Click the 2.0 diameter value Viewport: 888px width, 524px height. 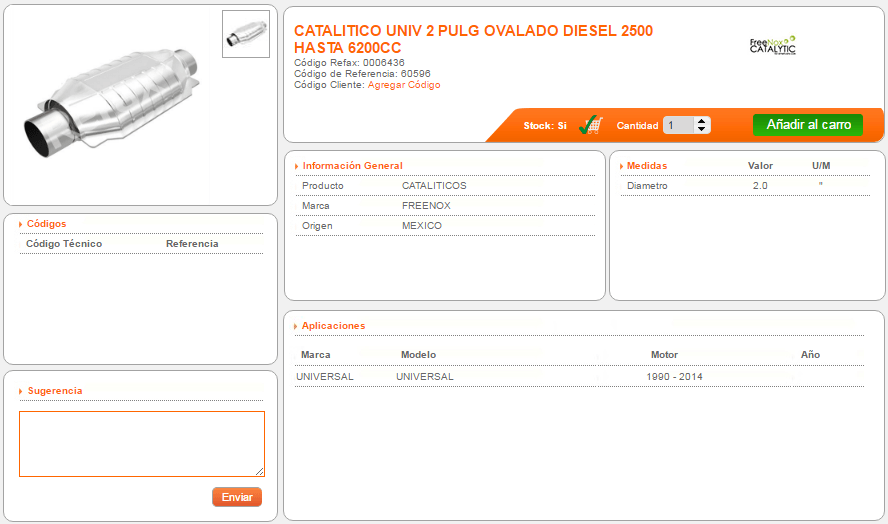[760, 186]
